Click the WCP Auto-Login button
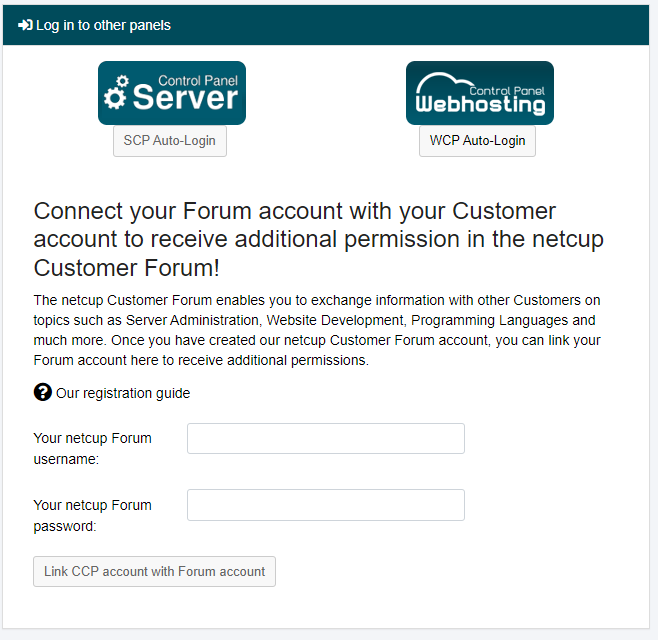 pos(477,141)
